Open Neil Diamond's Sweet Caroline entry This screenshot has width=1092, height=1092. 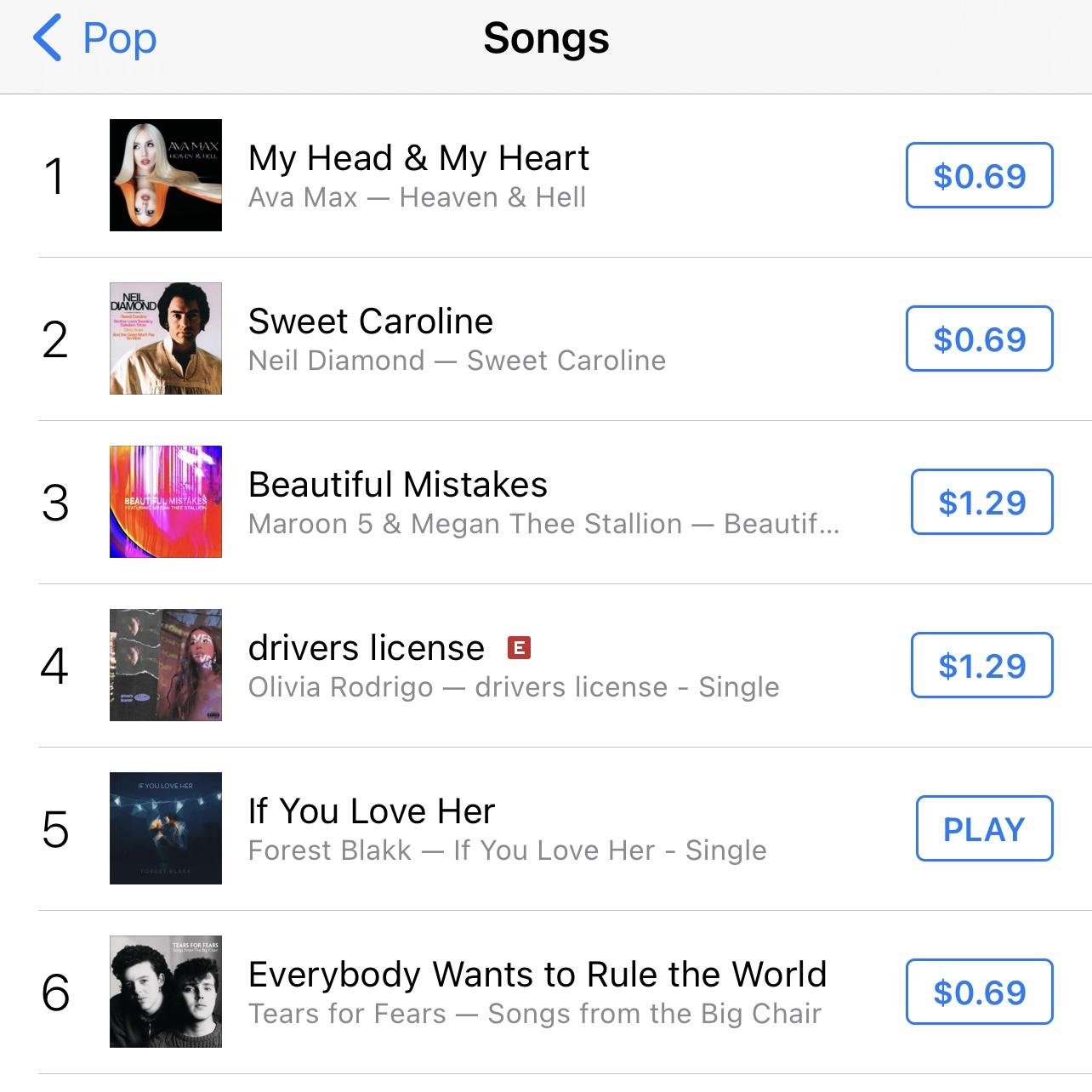[x=371, y=322]
